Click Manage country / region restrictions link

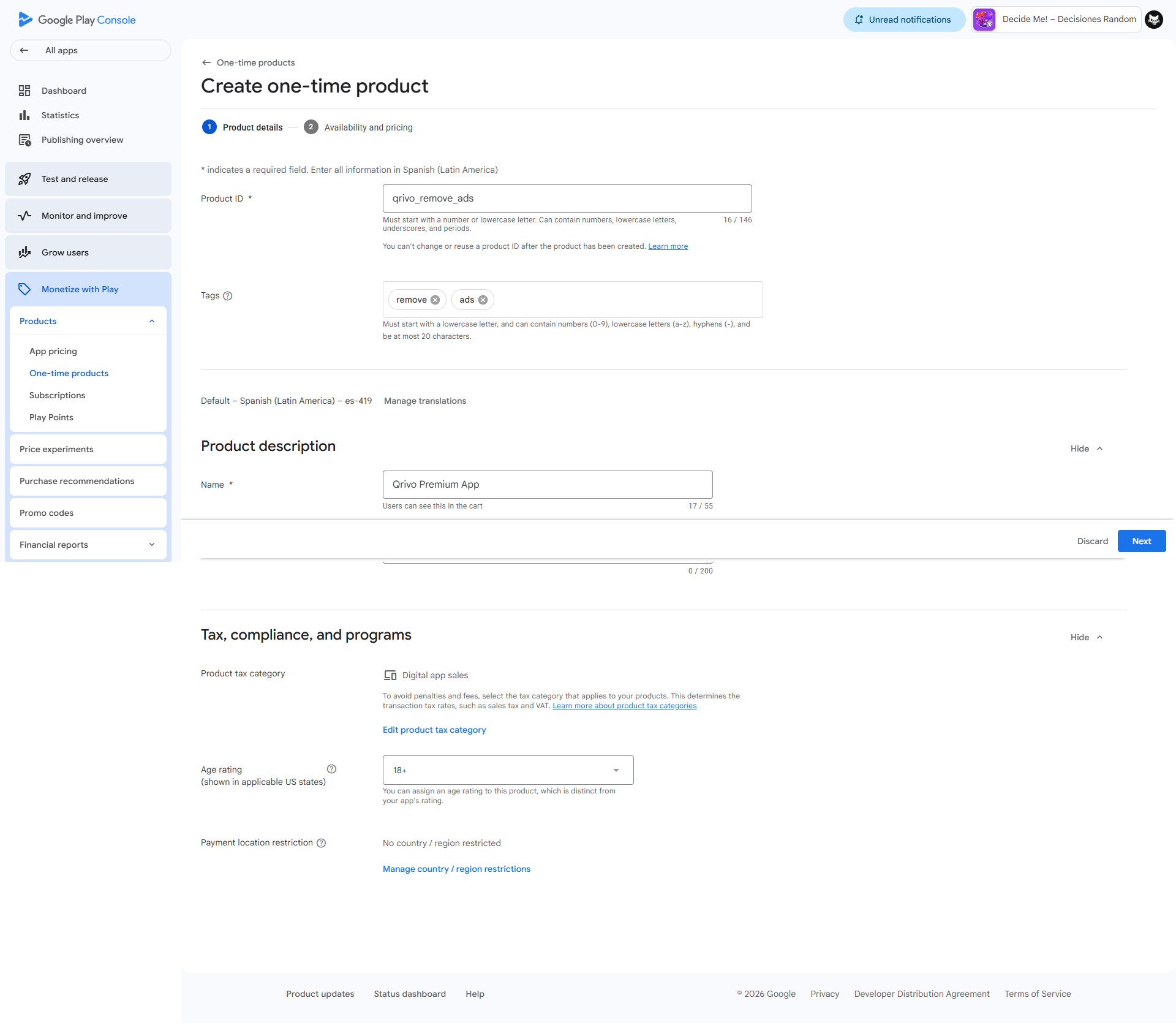tap(456, 869)
